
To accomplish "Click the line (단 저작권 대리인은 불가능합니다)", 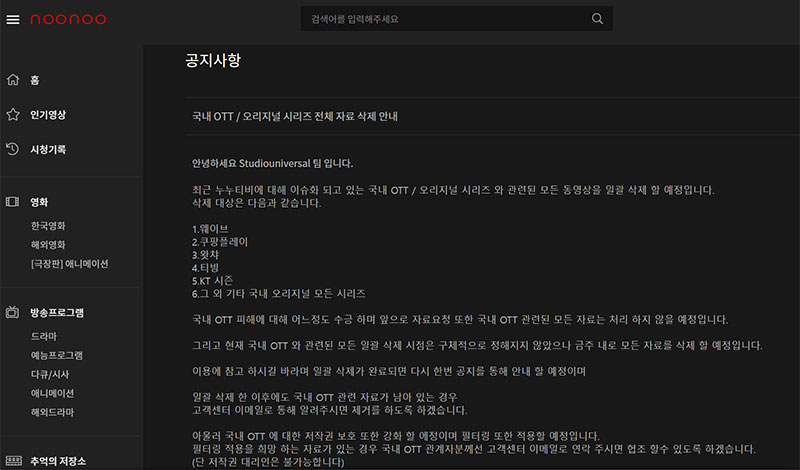I will 268,462.
